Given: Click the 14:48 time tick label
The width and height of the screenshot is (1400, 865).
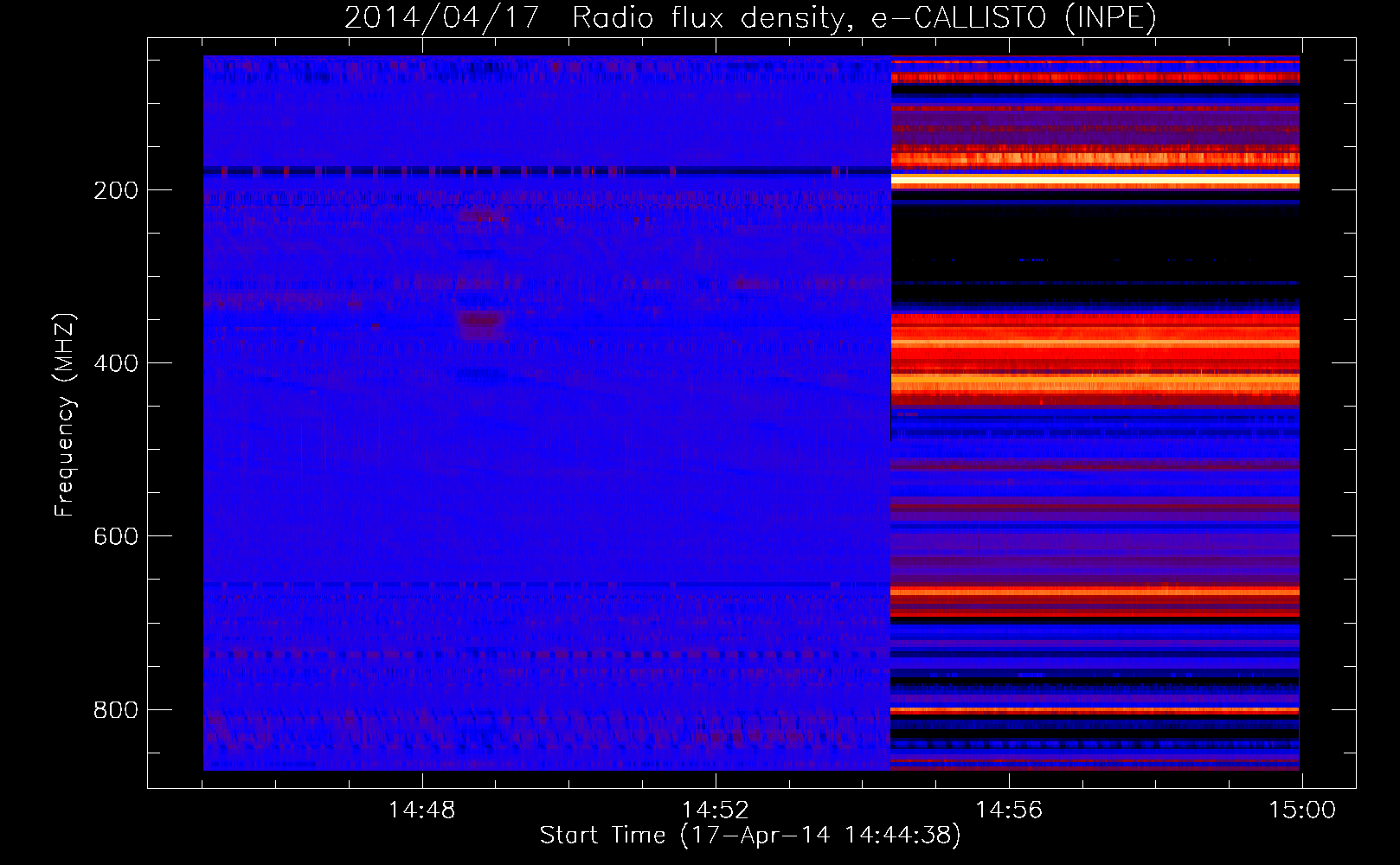Looking at the screenshot, I should click(421, 811).
